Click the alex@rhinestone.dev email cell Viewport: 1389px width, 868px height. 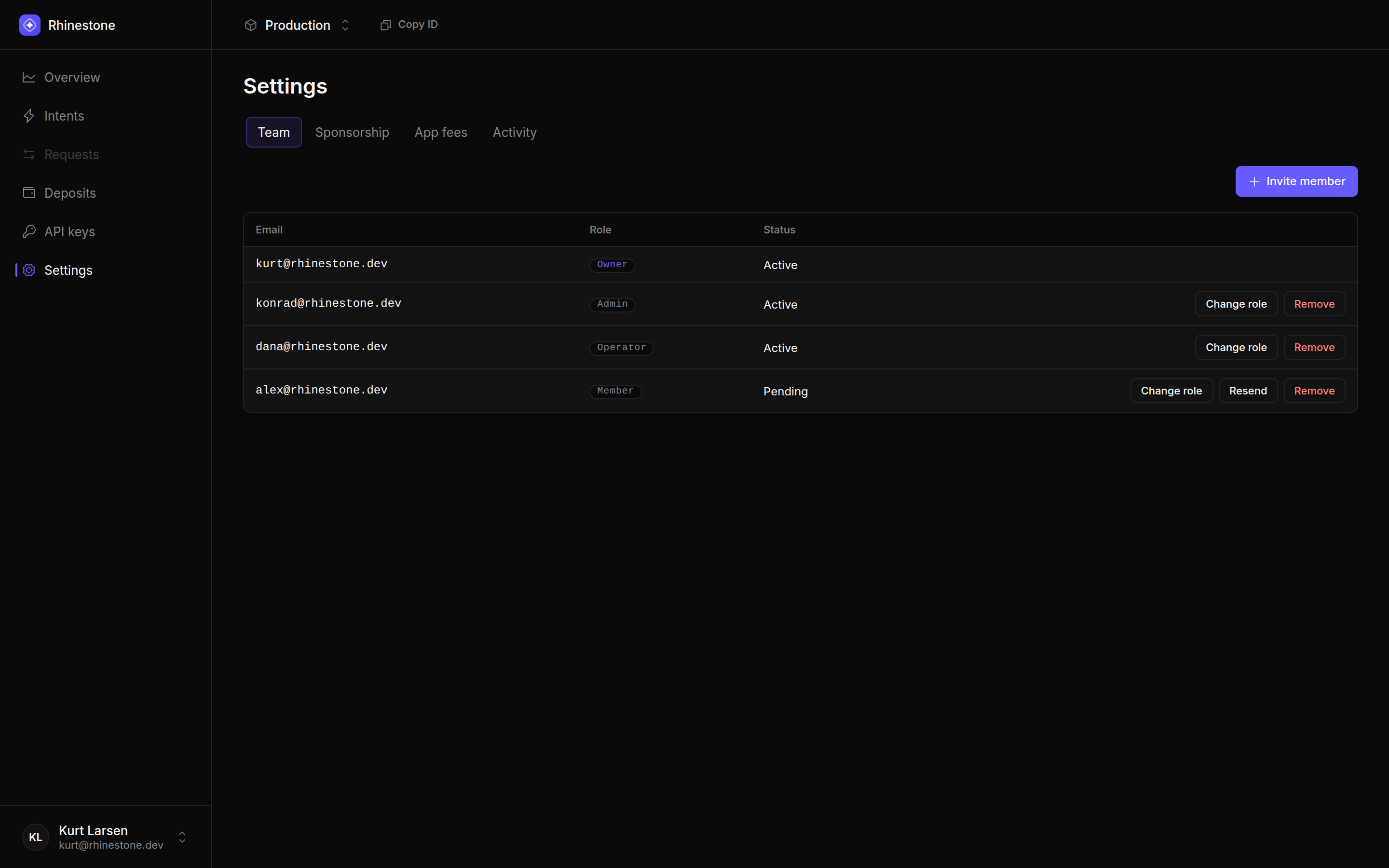click(x=321, y=390)
